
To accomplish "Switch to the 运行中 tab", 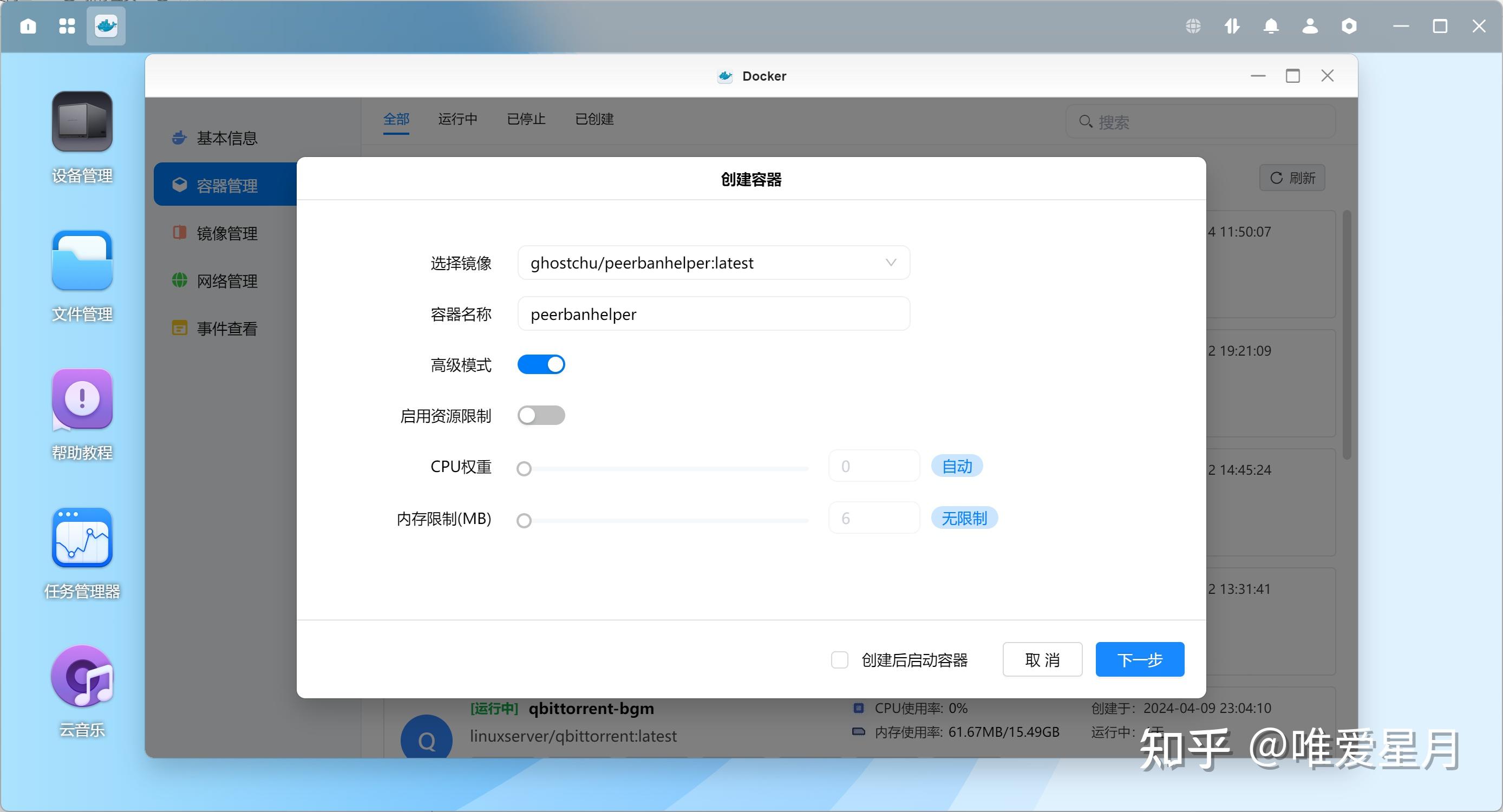I will coord(458,119).
